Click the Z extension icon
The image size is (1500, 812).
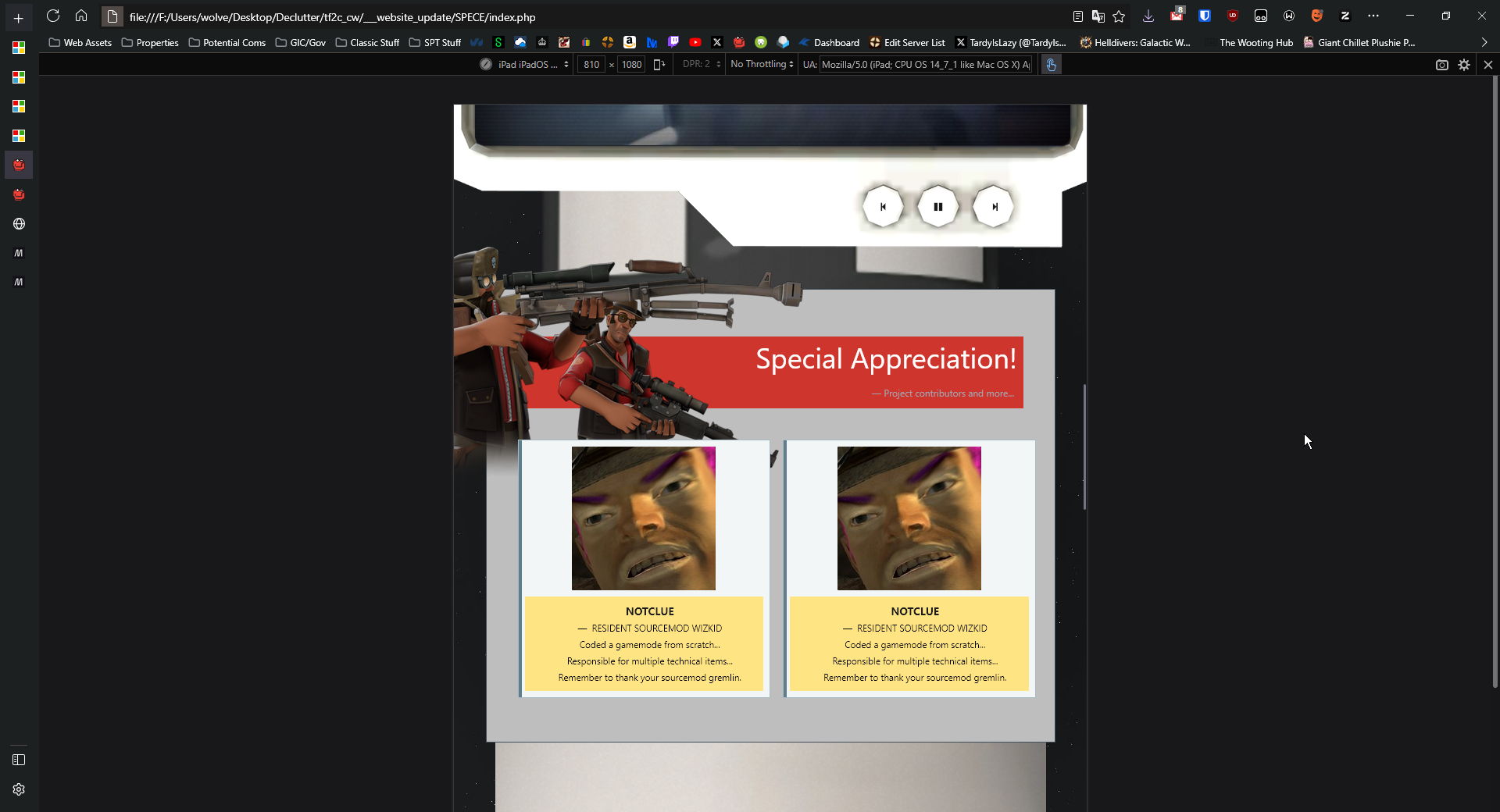pos(1345,16)
